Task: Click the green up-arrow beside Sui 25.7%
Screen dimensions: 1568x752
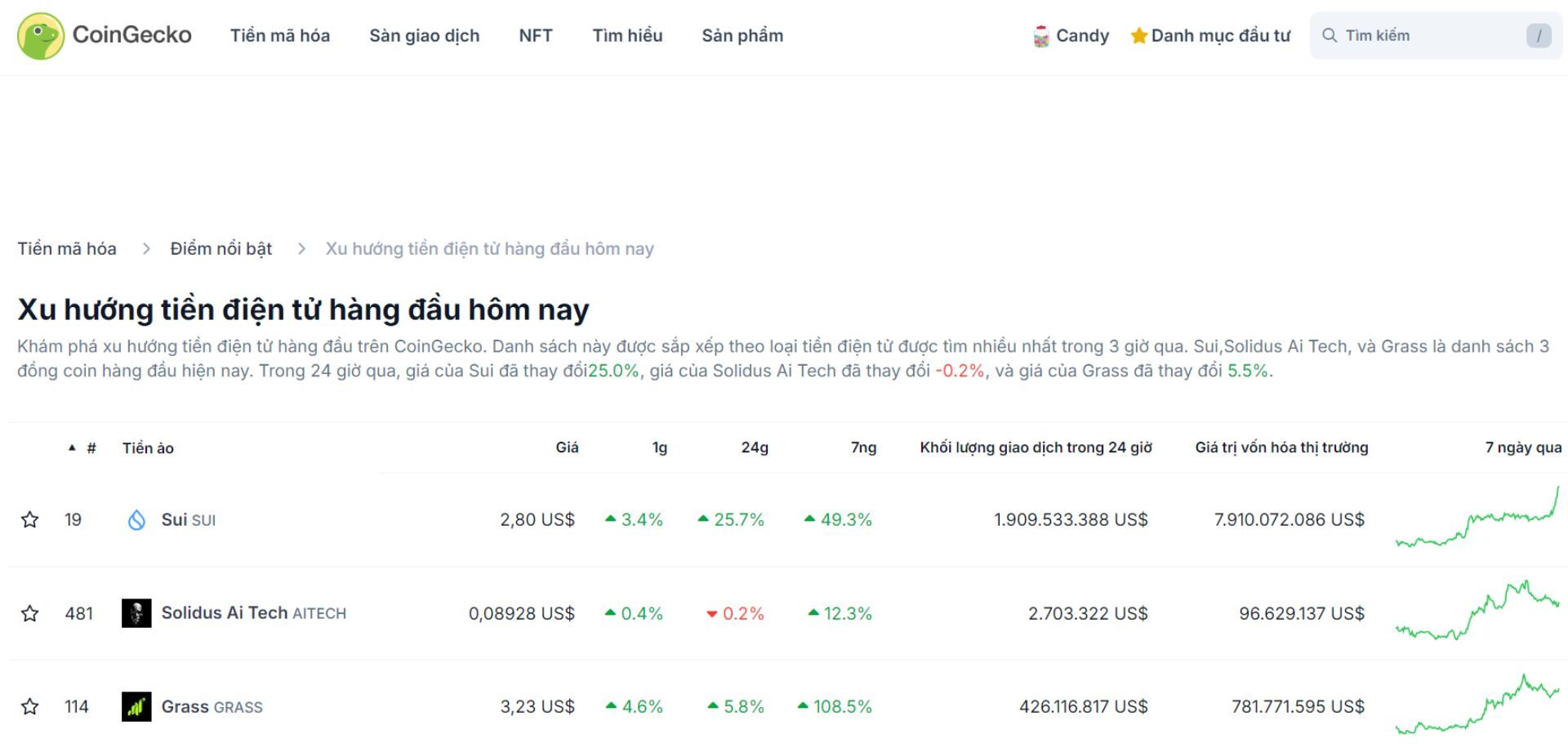Action: 704,518
